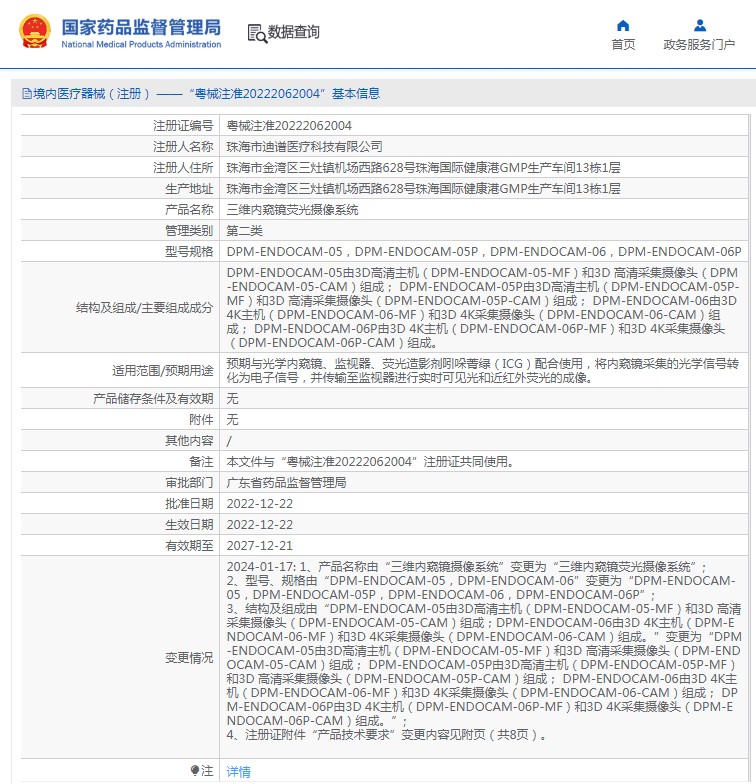Click the national emblem logo
The image size is (756, 784).
pyautogui.click(x=35, y=32)
